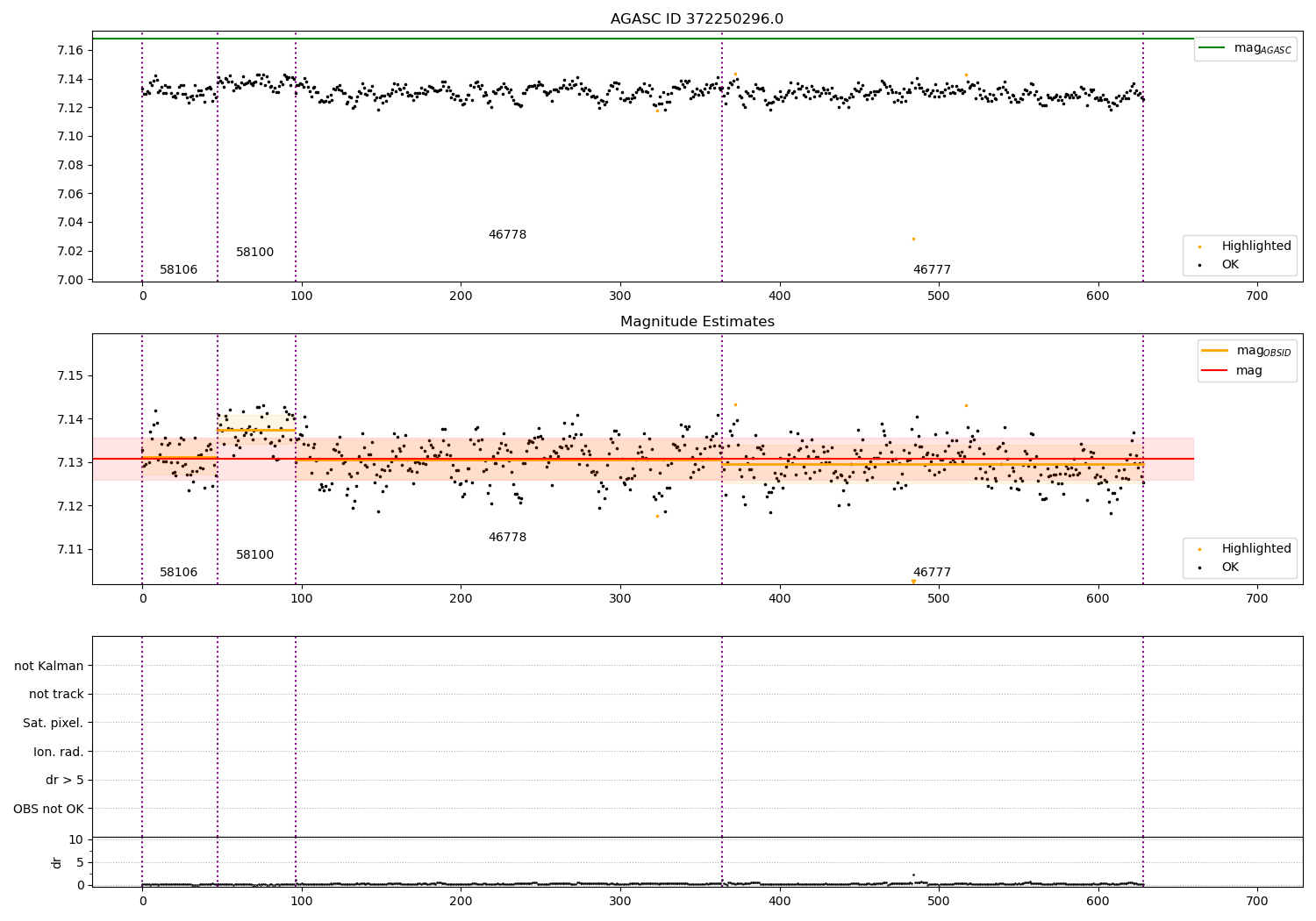1316x921 pixels.
Task: Click obsid label 58100 in the AGASC ID plot
Action: click(x=255, y=253)
